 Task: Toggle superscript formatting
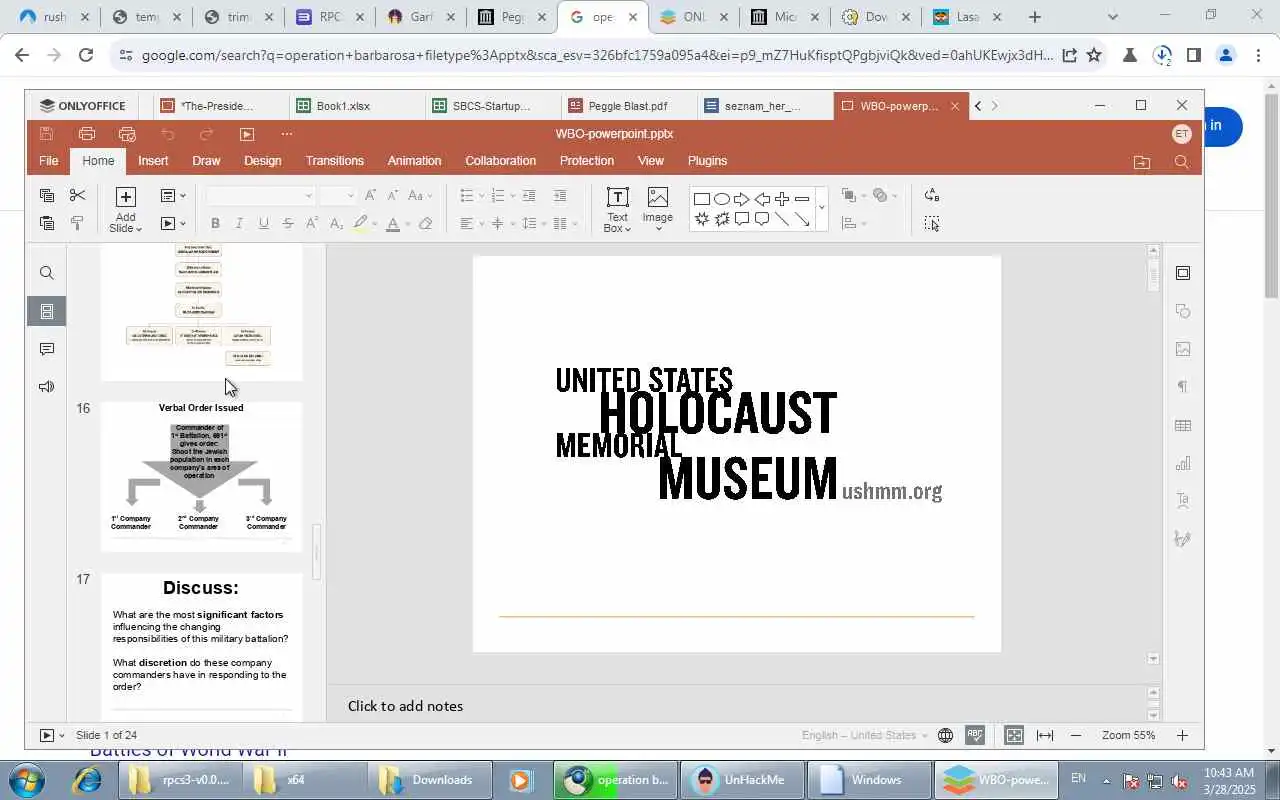[312, 224]
